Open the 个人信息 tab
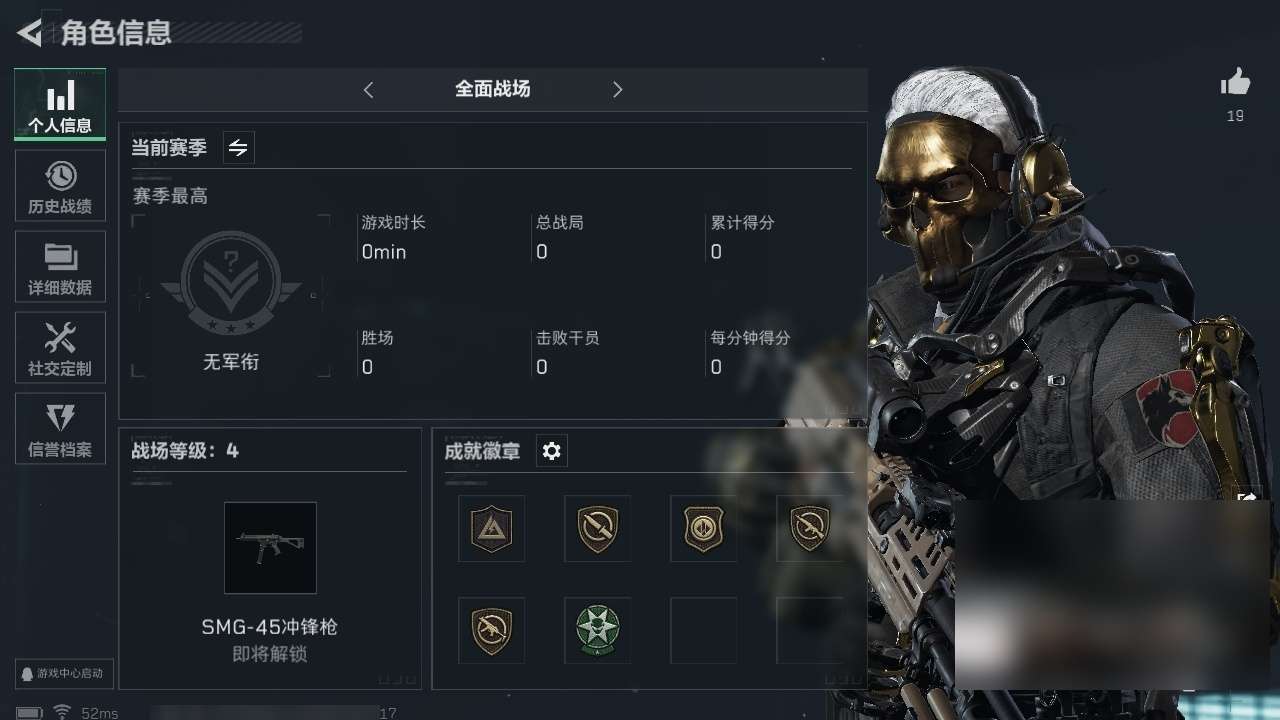The height and width of the screenshot is (720, 1280). click(60, 104)
